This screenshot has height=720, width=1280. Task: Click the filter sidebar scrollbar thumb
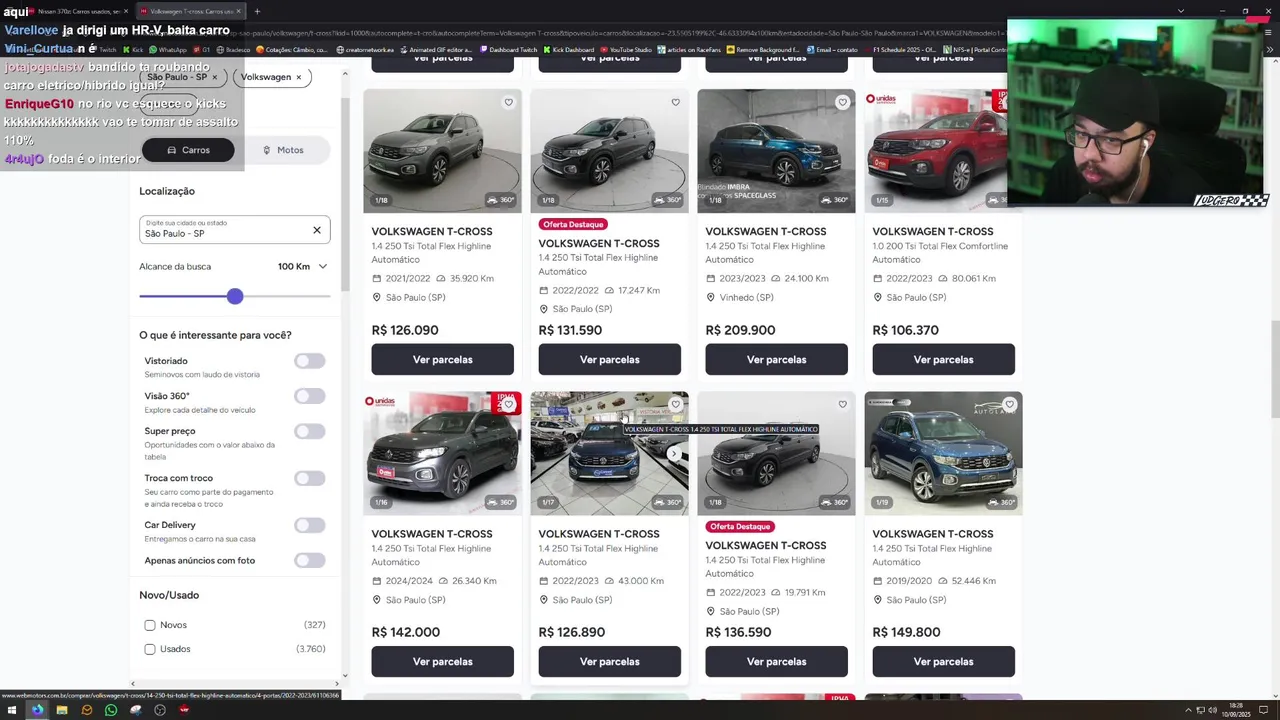pos(345,195)
